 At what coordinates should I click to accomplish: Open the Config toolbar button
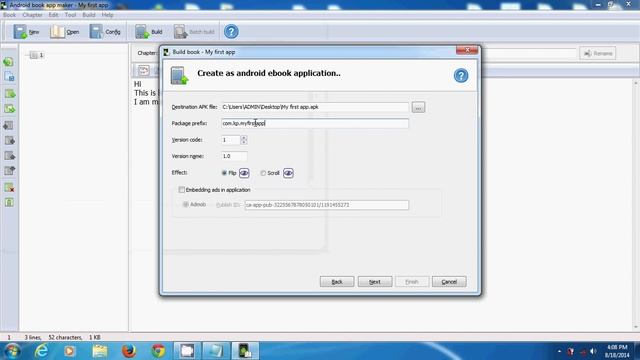pyautogui.click(x=104, y=31)
